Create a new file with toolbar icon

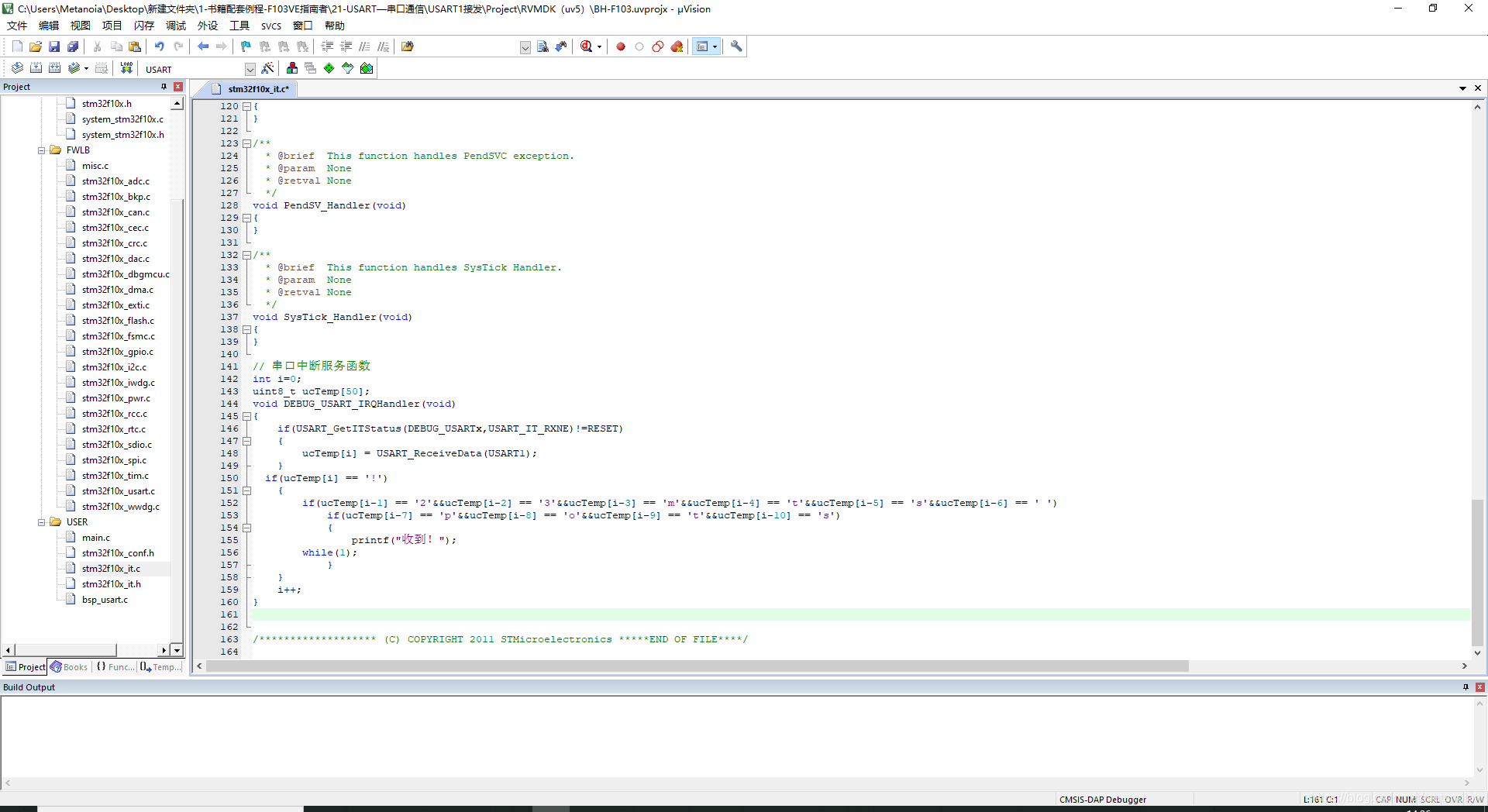17,46
